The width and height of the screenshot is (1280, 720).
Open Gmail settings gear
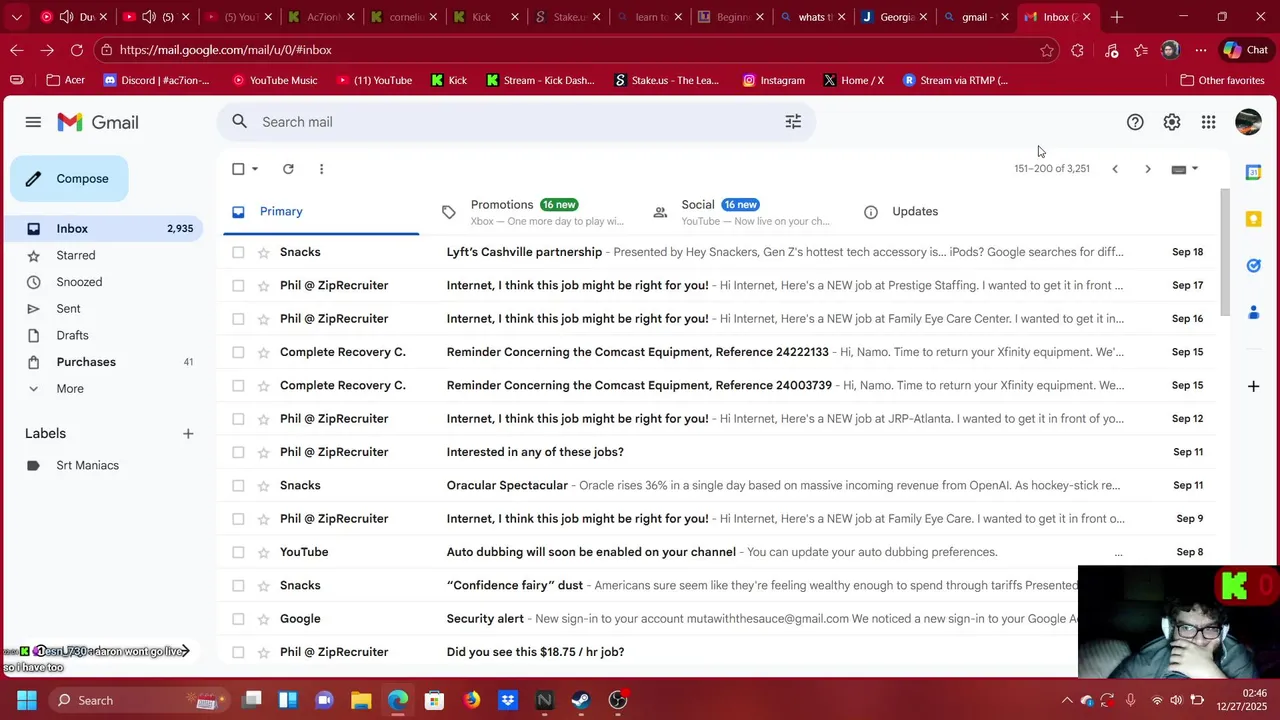1172,122
